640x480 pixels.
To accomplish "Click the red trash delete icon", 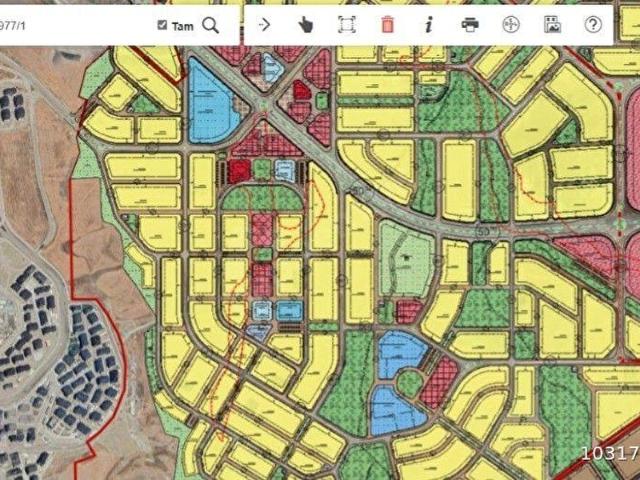I will 387,25.
